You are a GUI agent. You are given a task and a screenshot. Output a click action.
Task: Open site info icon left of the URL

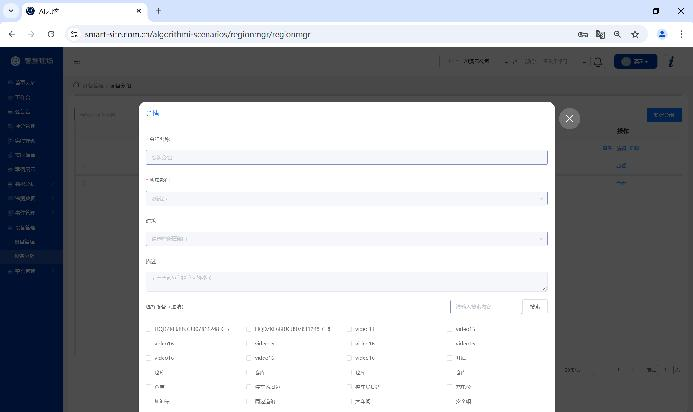point(74,34)
